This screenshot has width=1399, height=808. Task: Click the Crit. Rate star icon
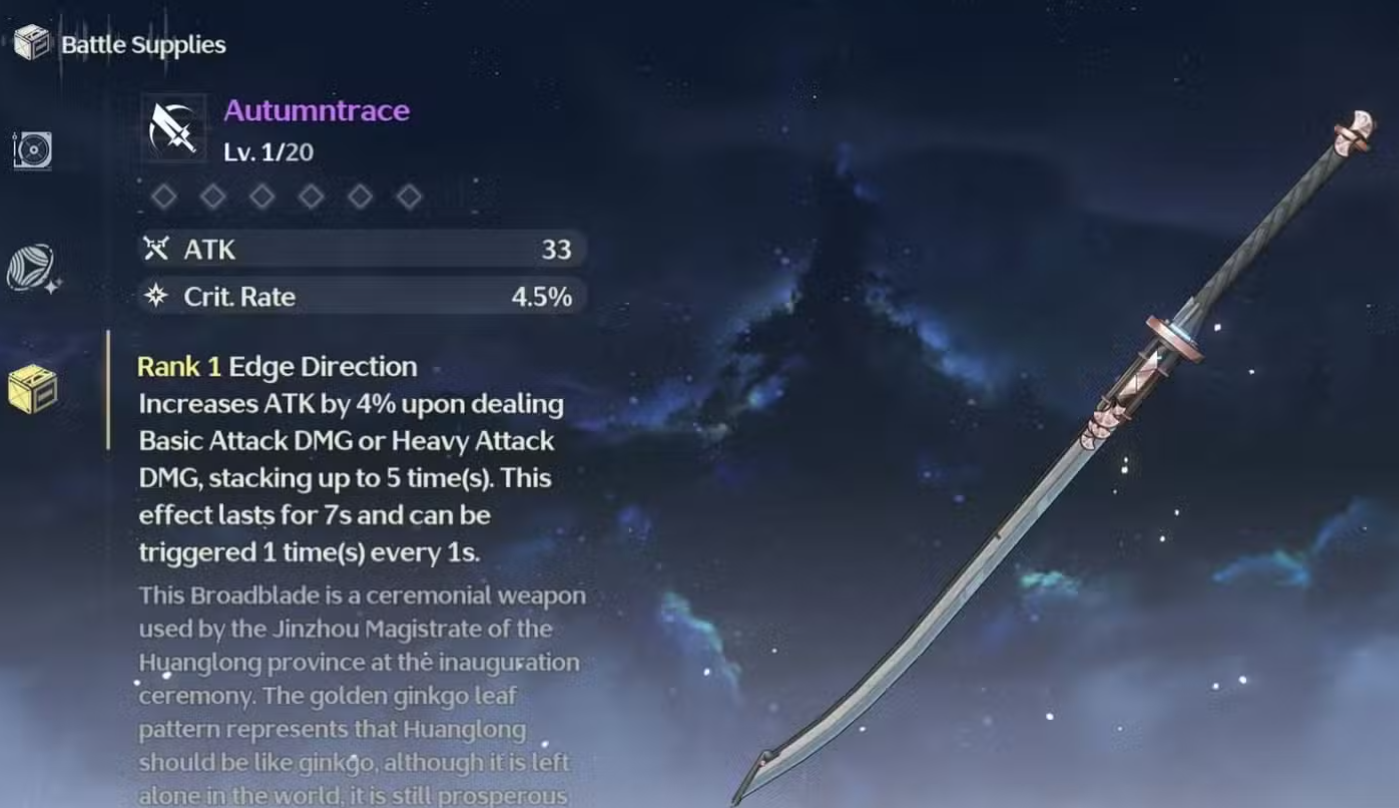[156, 296]
